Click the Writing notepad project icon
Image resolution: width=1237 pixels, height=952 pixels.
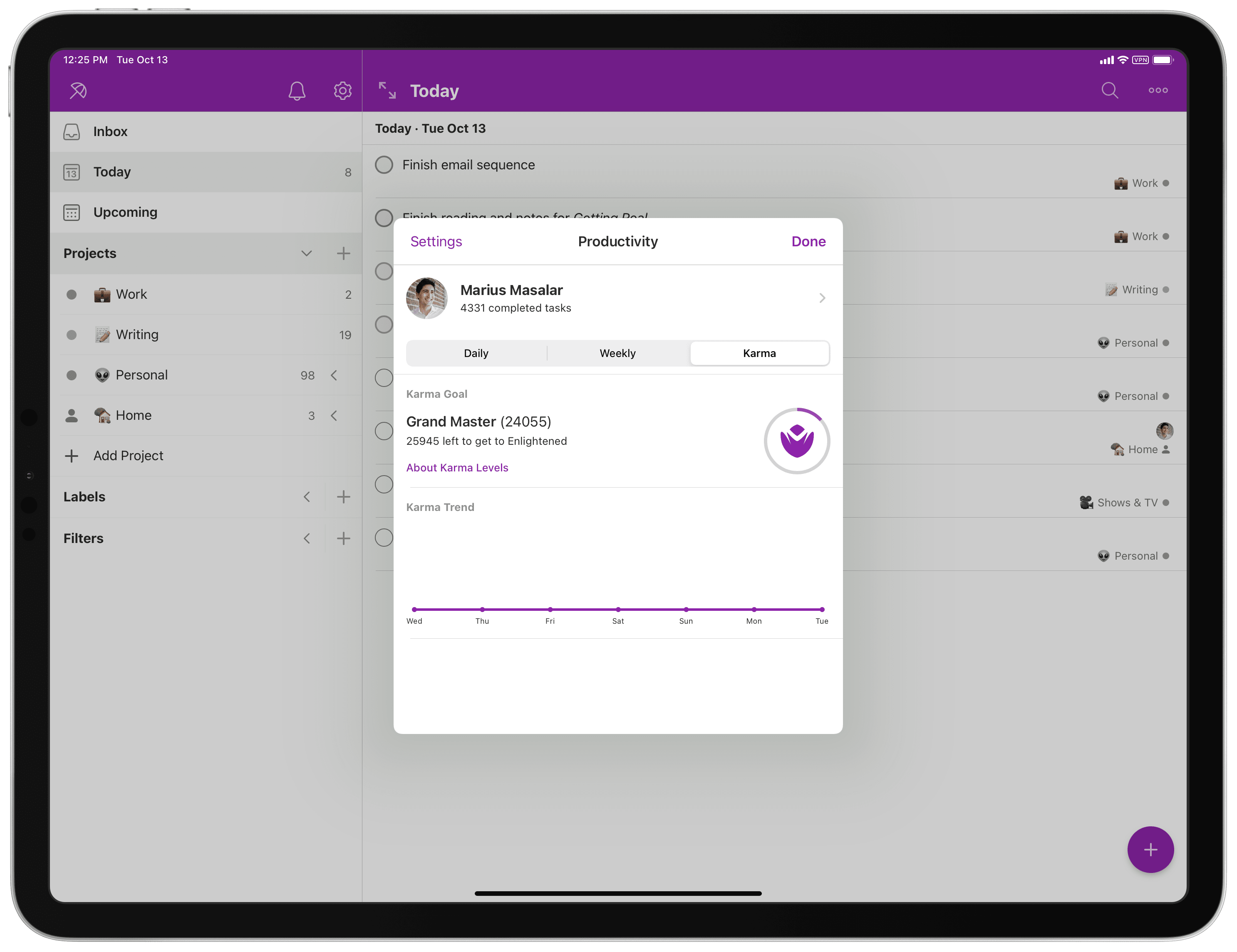point(102,335)
